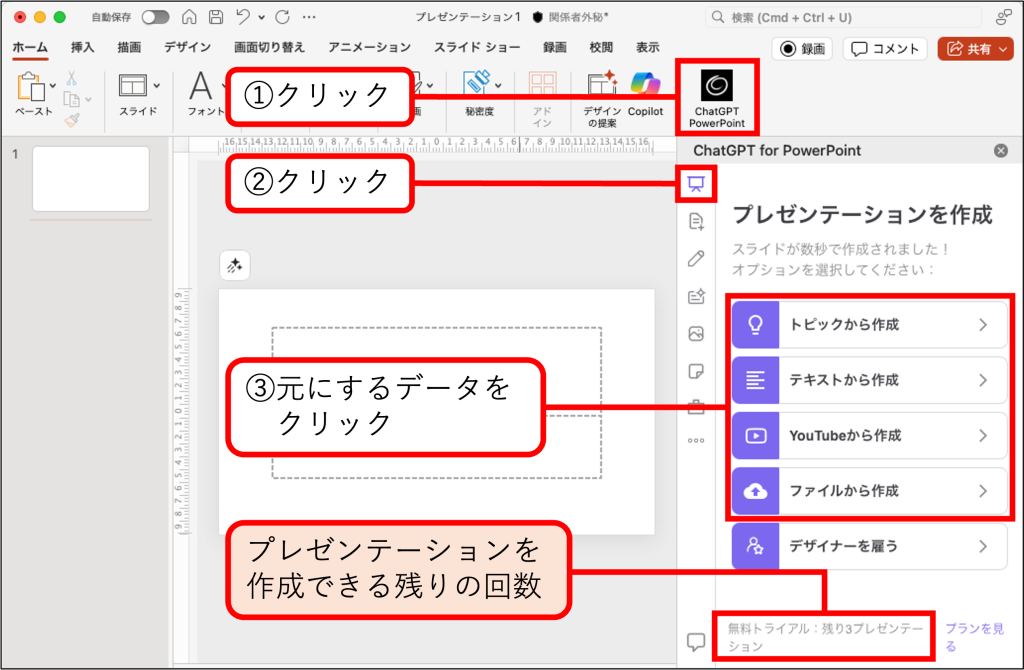Open the image icon in ChatGPT sidebar
Image resolution: width=1024 pixels, height=670 pixels.
coord(696,333)
